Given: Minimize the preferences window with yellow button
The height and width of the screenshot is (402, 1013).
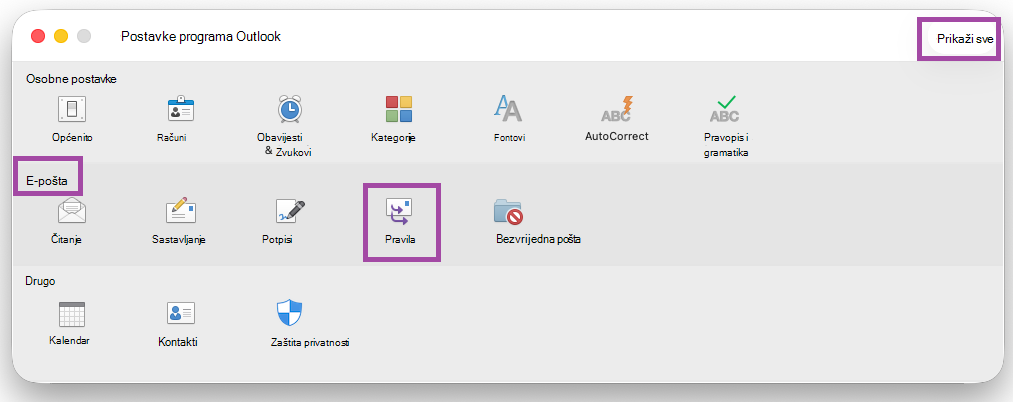Looking at the screenshot, I should point(61,37).
